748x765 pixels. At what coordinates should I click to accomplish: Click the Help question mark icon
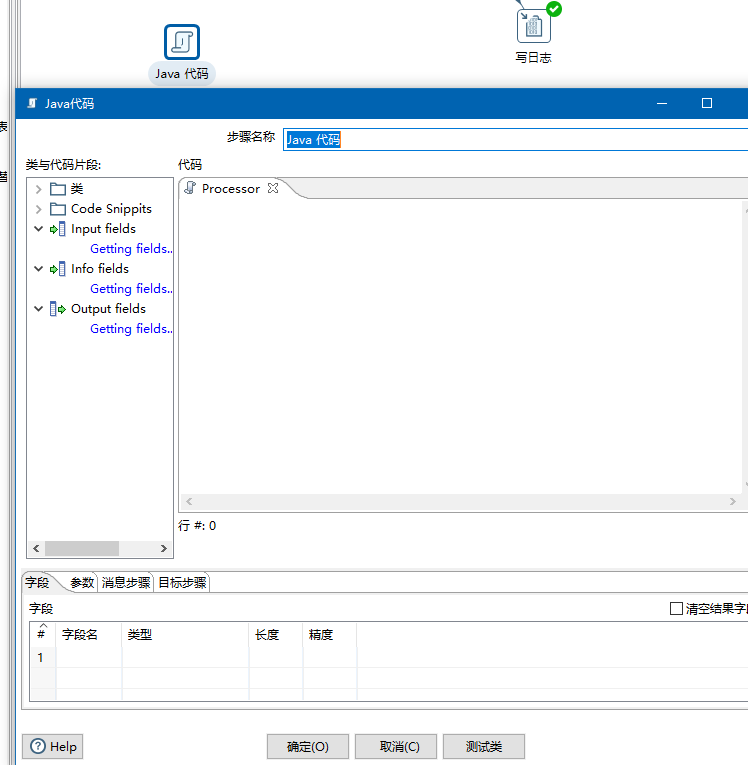click(x=38, y=746)
